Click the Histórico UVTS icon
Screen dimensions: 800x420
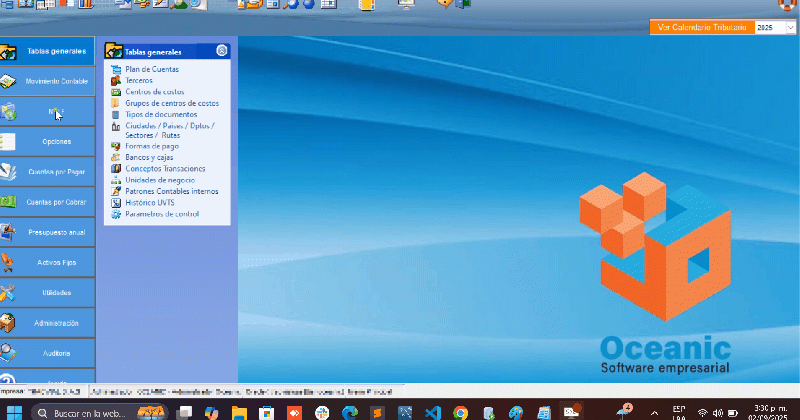(116, 203)
